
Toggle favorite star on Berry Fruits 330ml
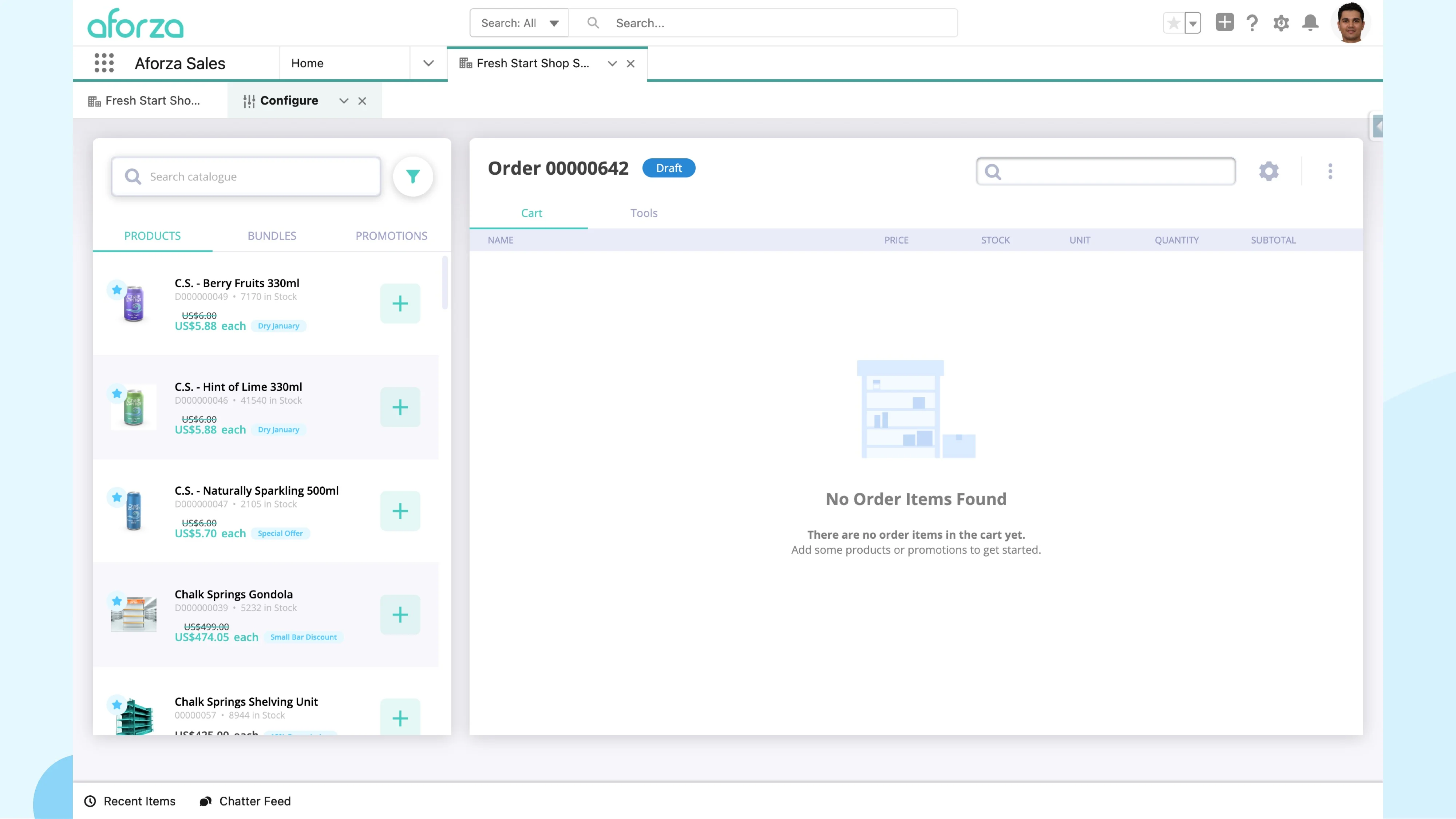click(x=116, y=290)
